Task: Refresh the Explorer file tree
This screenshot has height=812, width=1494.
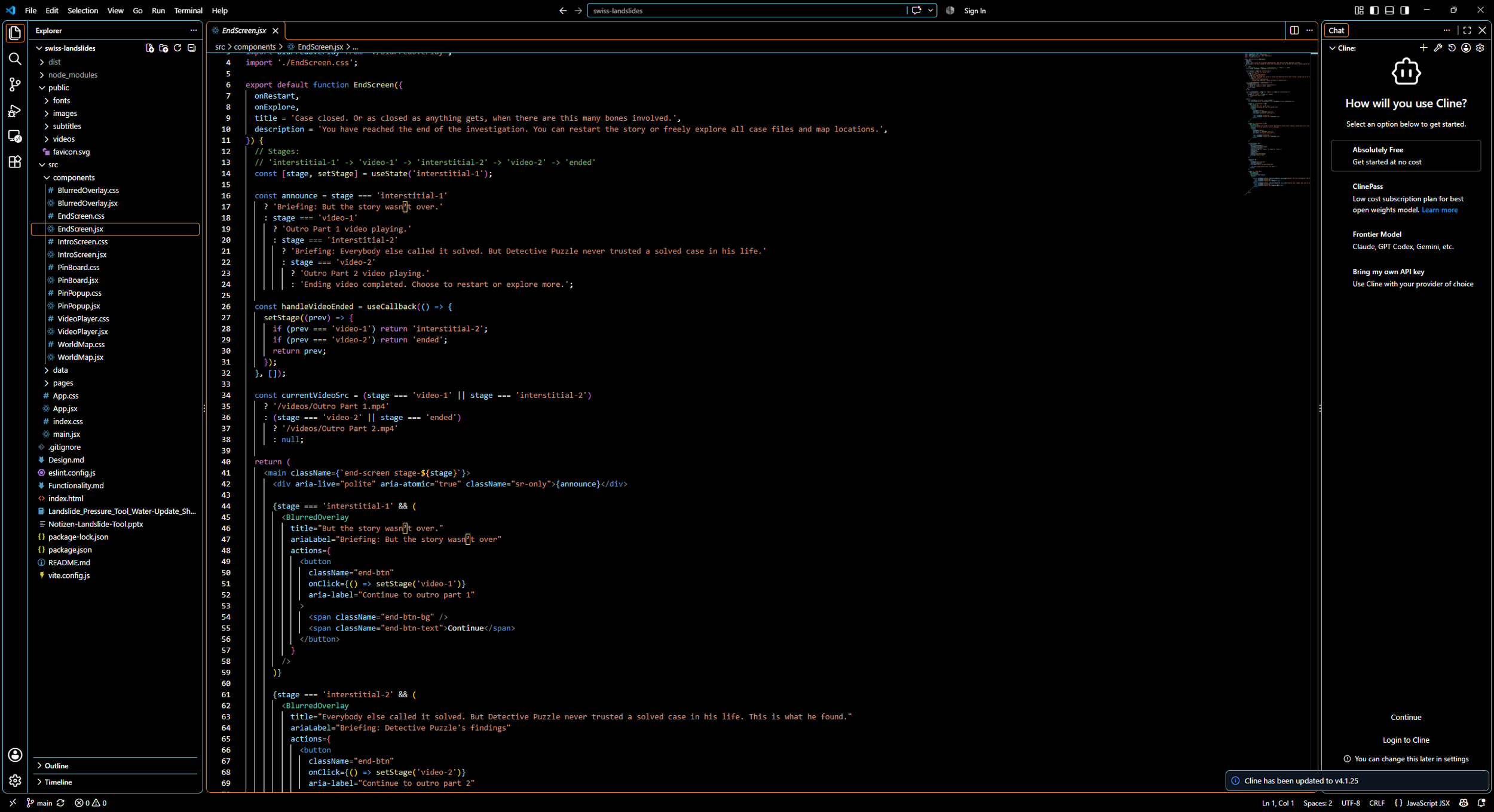Action: coord(177,48)
